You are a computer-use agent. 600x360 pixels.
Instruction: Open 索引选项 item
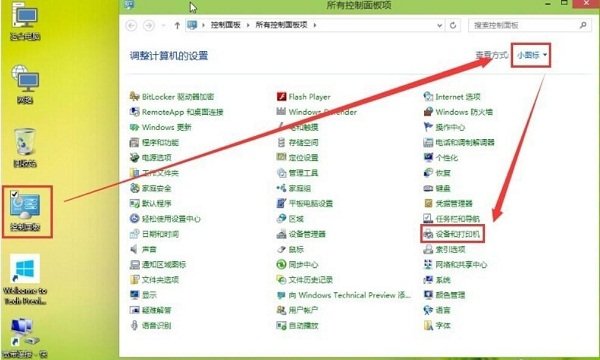[444, 249]
